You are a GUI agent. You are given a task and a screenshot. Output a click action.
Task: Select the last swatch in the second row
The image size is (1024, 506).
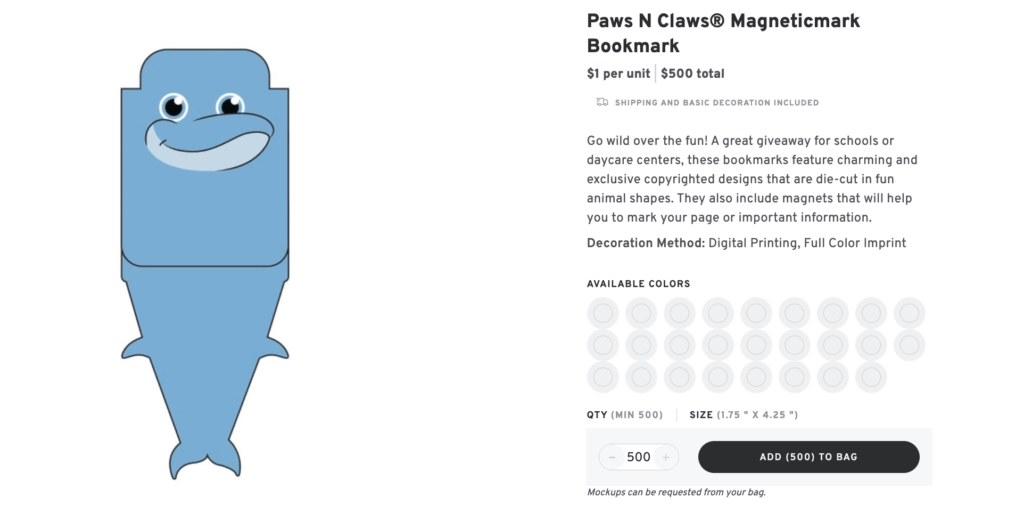[909, 346]
